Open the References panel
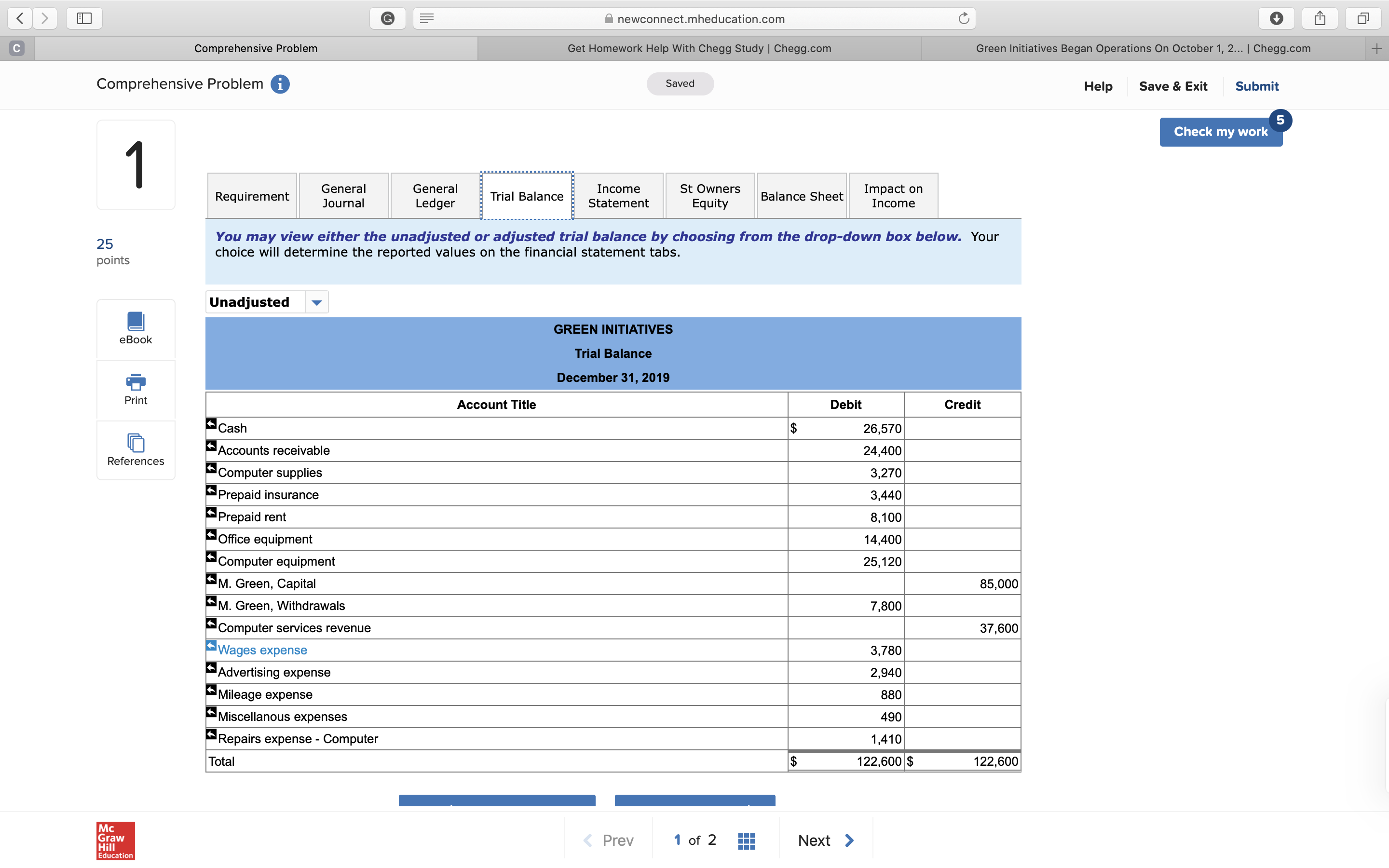The width and height of the screenshot is (1389, 868). tap(136, 450)
